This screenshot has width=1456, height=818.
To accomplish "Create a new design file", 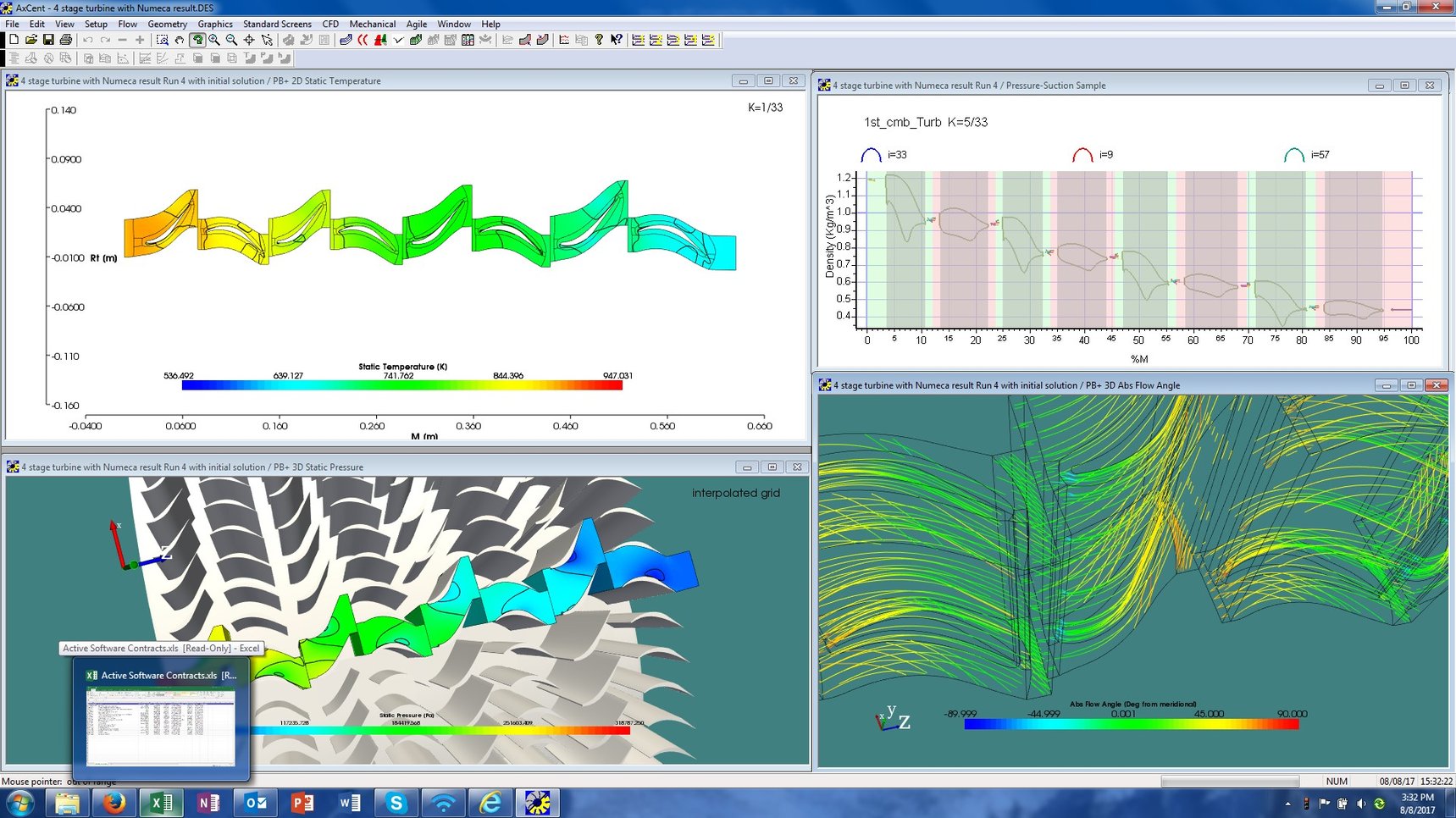I will (x=13, y=40).
